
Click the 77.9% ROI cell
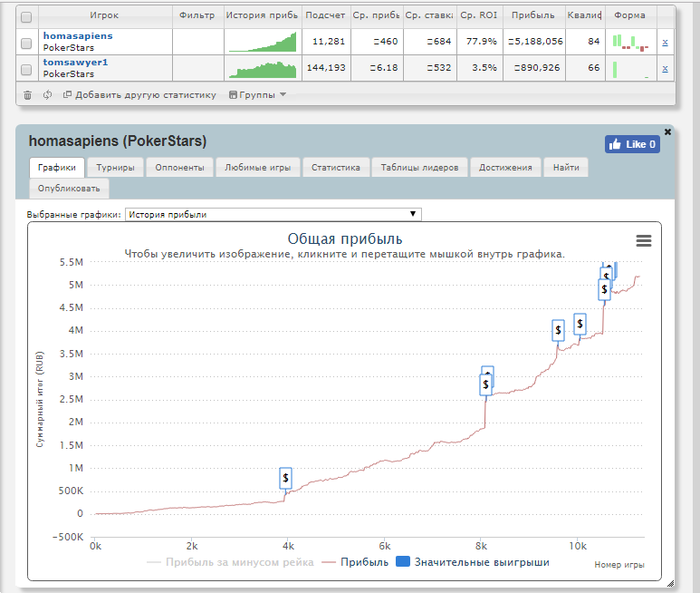coord(481,42)
